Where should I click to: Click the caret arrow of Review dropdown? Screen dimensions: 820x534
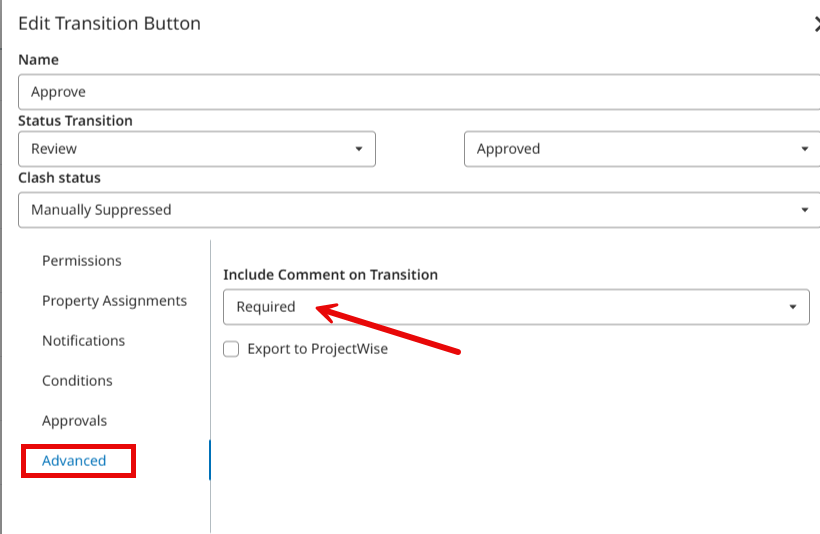pos(359,149)
